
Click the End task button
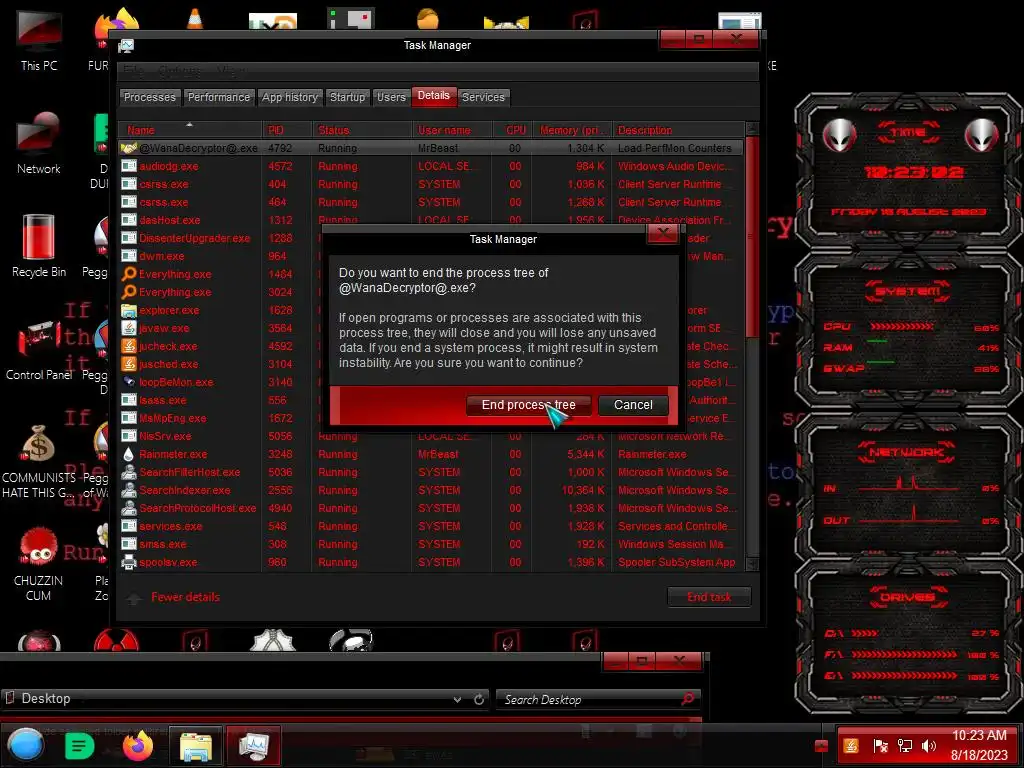[709, 597]
